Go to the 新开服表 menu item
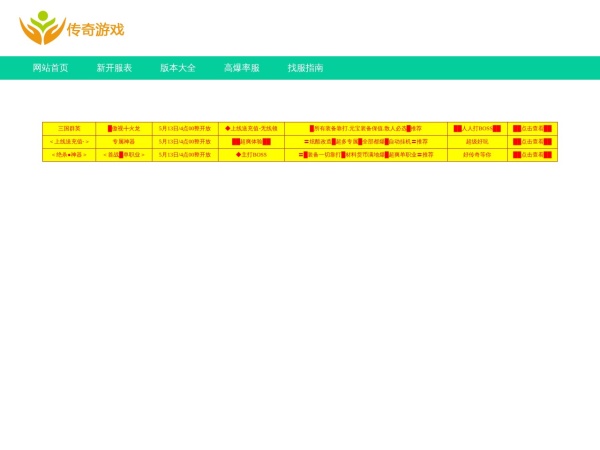 (x=114, y=68)
